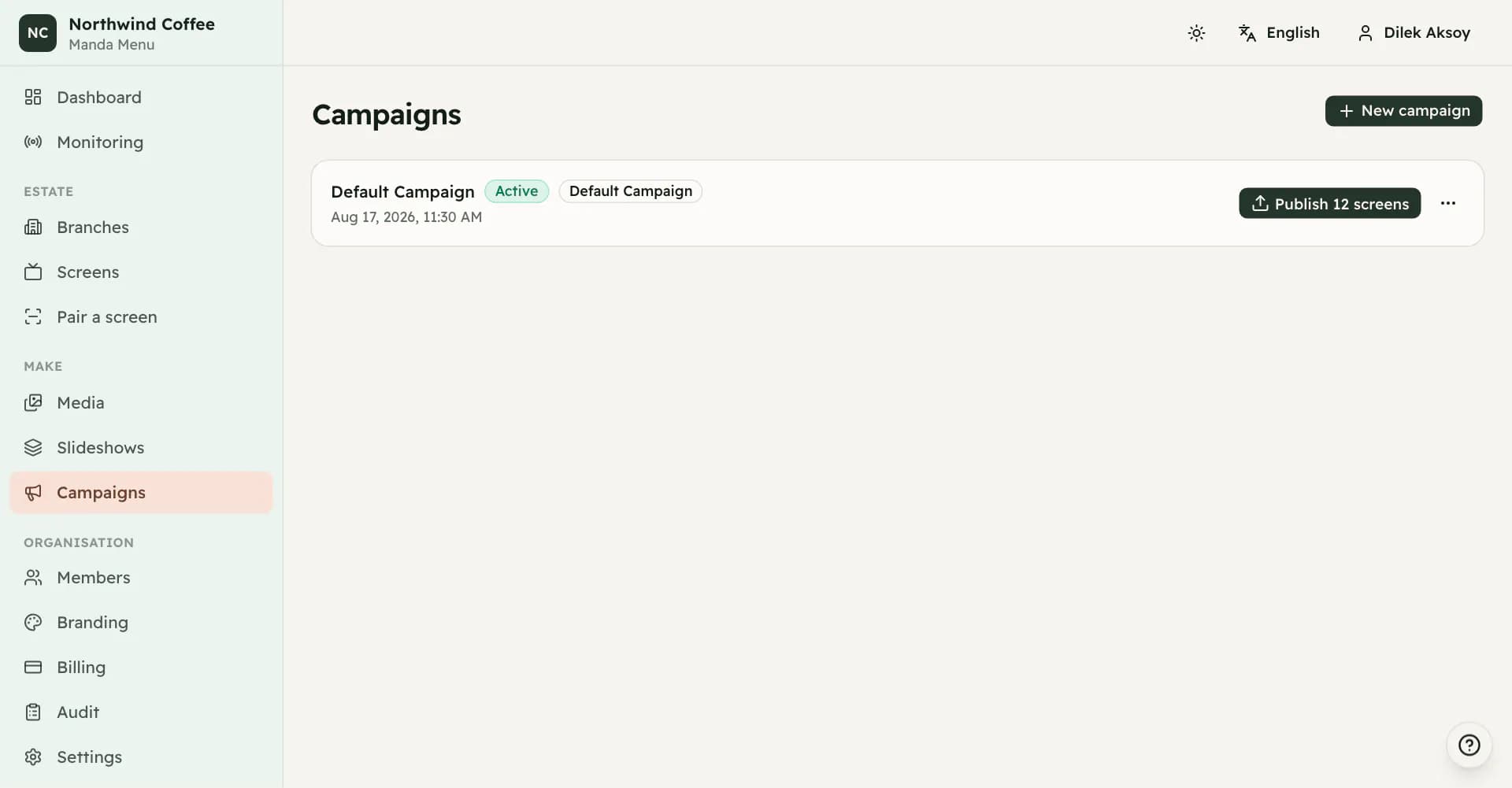Open the English language dropdown

point(1279,33)
